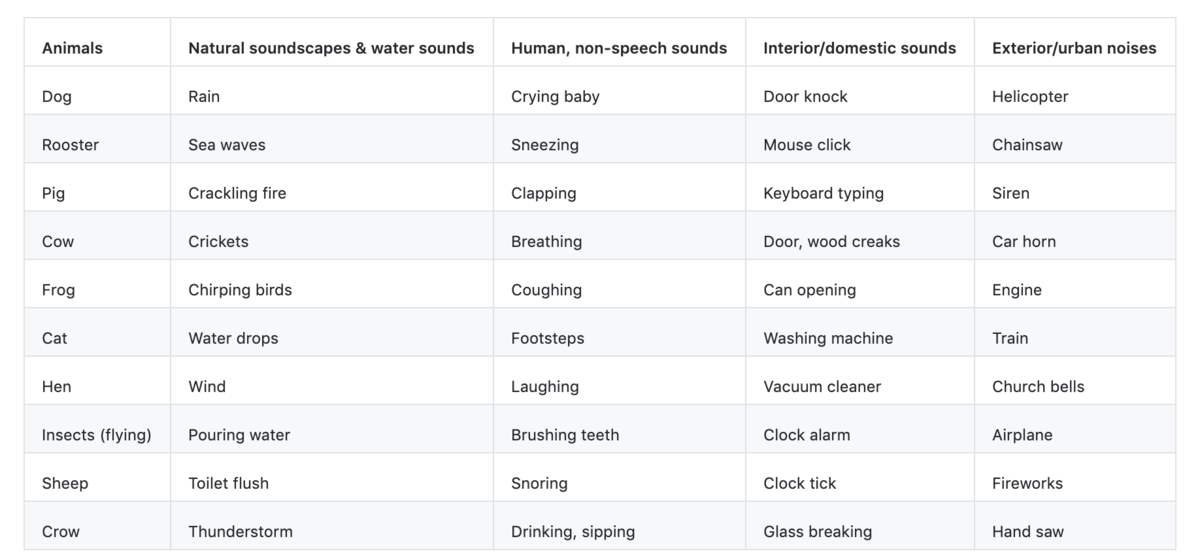
Task: Click the Human, non-speech sounds header
Action: 619,48
